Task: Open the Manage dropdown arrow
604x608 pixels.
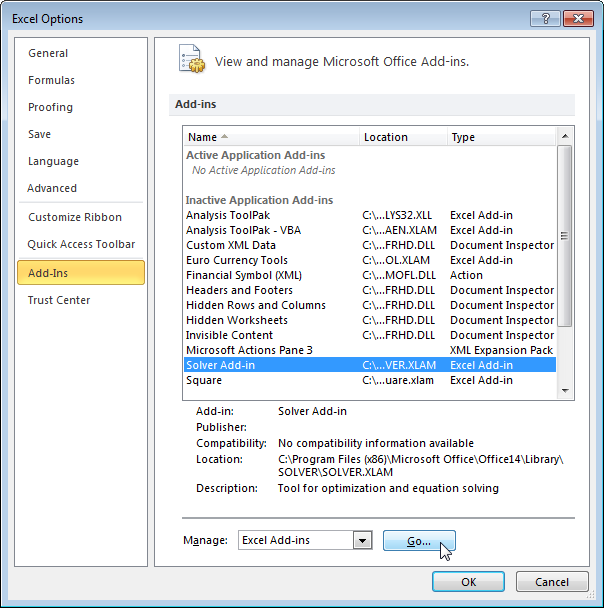Action: pyautogui.click(x=362, y=540)
